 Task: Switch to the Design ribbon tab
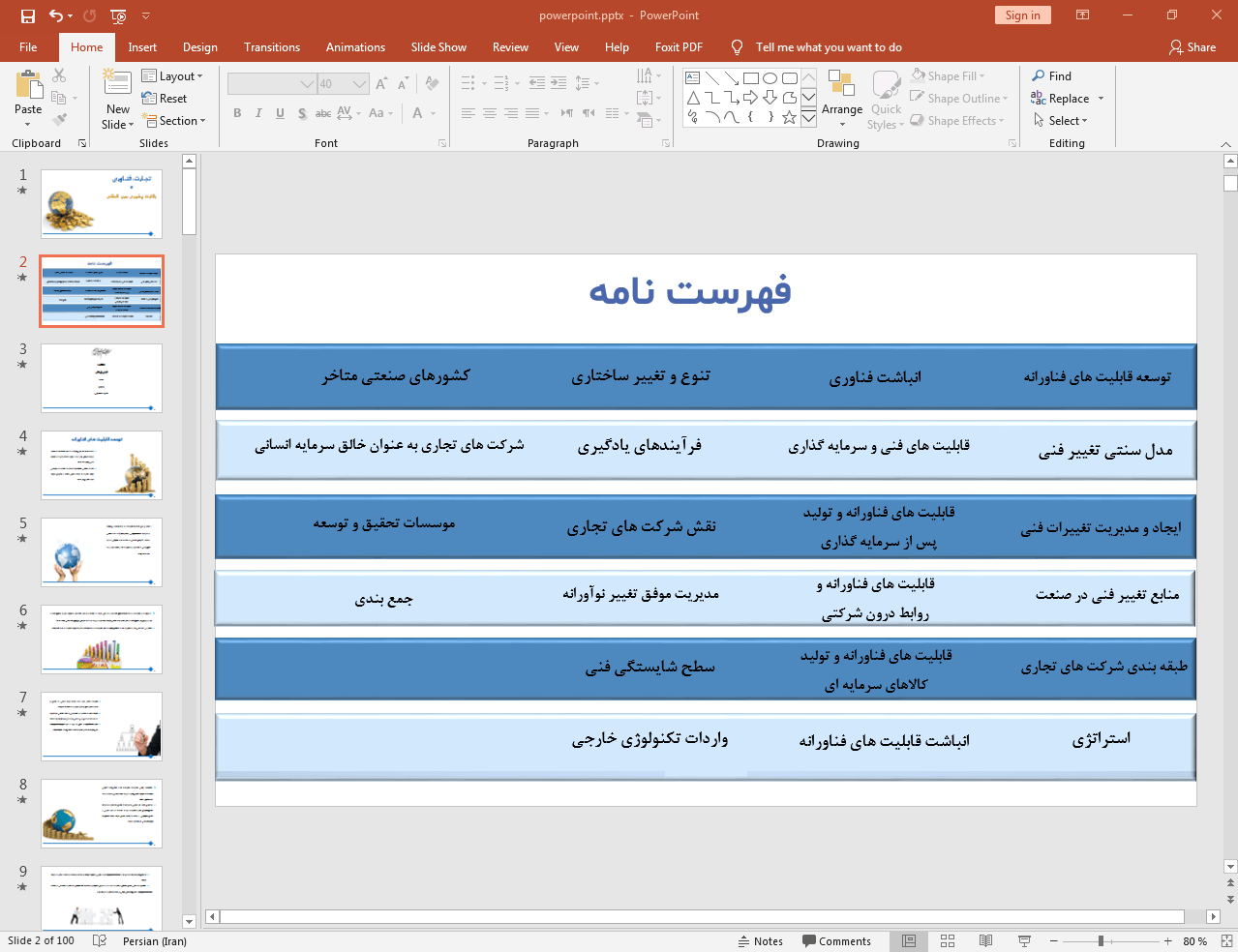click(x=199, y=47)
